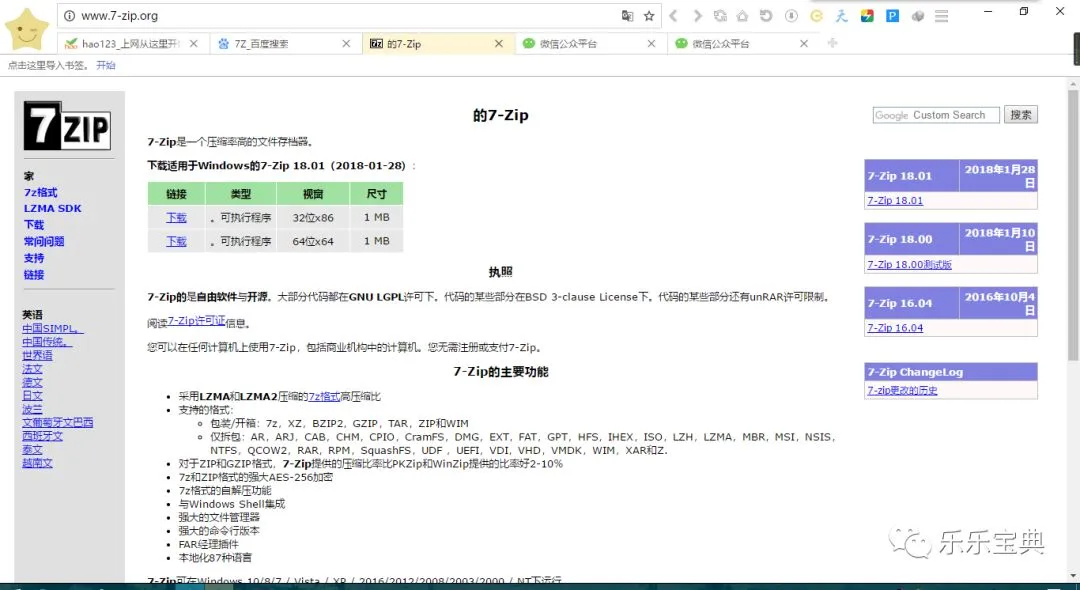
Task: Click the 搜索 search button
Action: point(1020,115)
